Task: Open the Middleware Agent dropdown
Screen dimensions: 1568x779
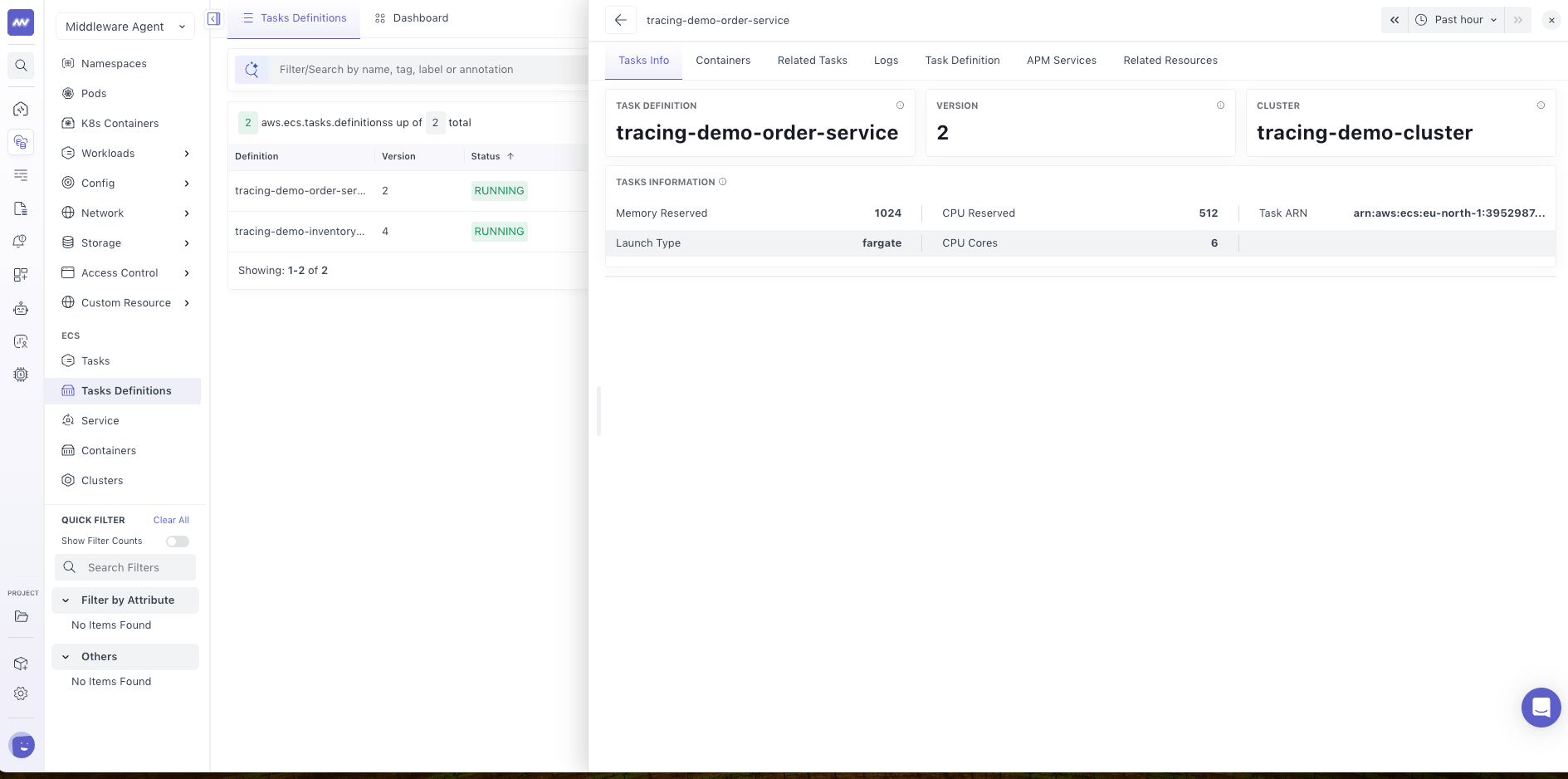Action: coord(125,27)
